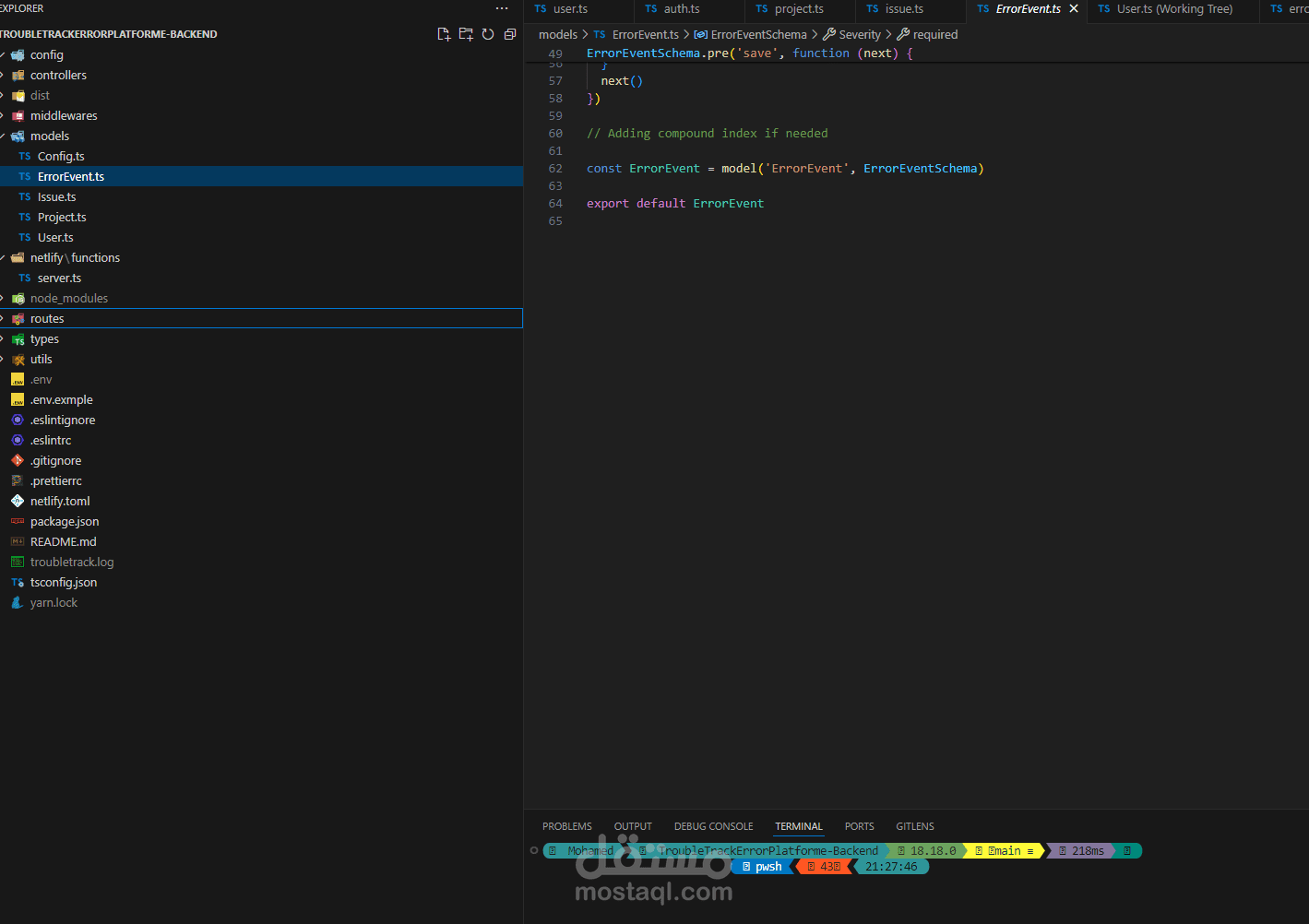Open the .env.exmple file
The image size is (1309, 924).
click(x=261, y=399)
